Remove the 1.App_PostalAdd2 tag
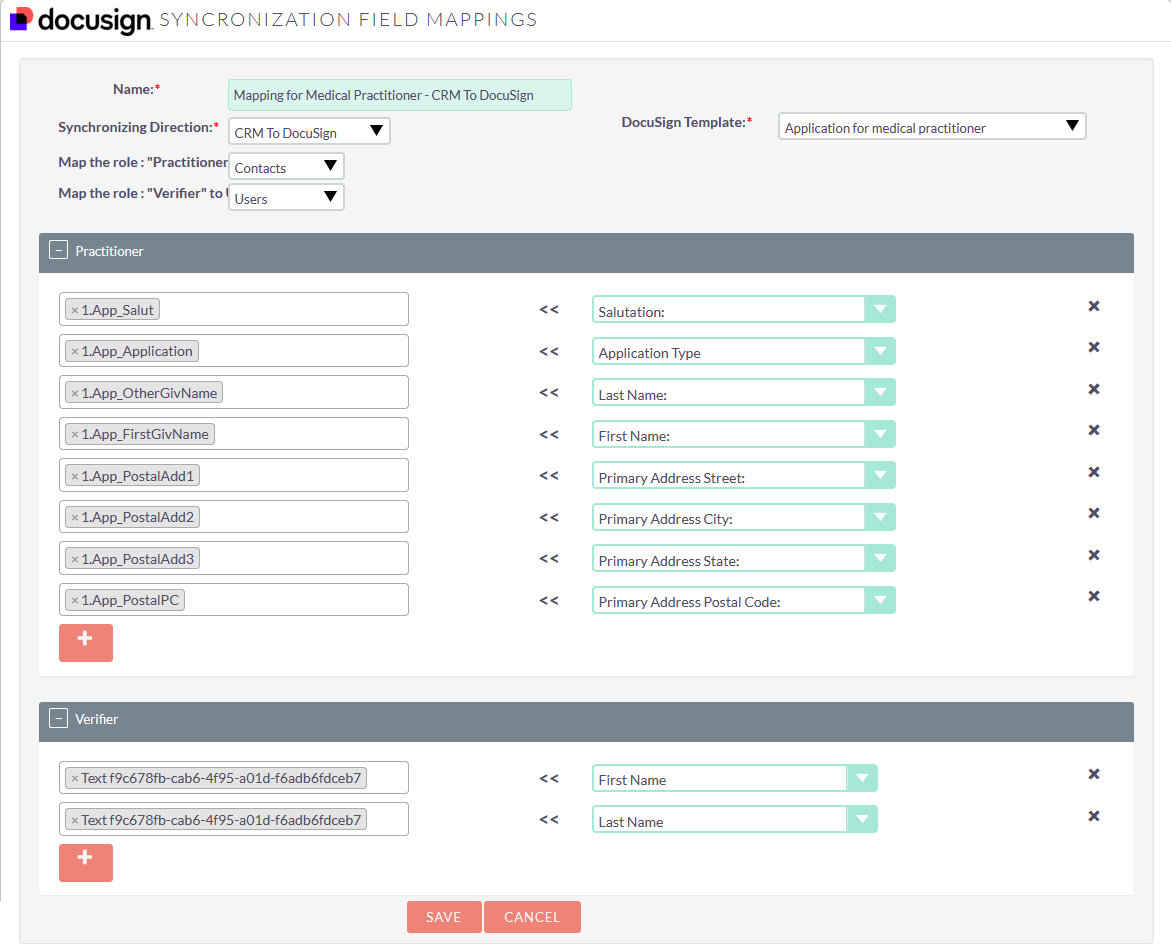The width and height of the screenshot is (1171, 947). (74, 517)
